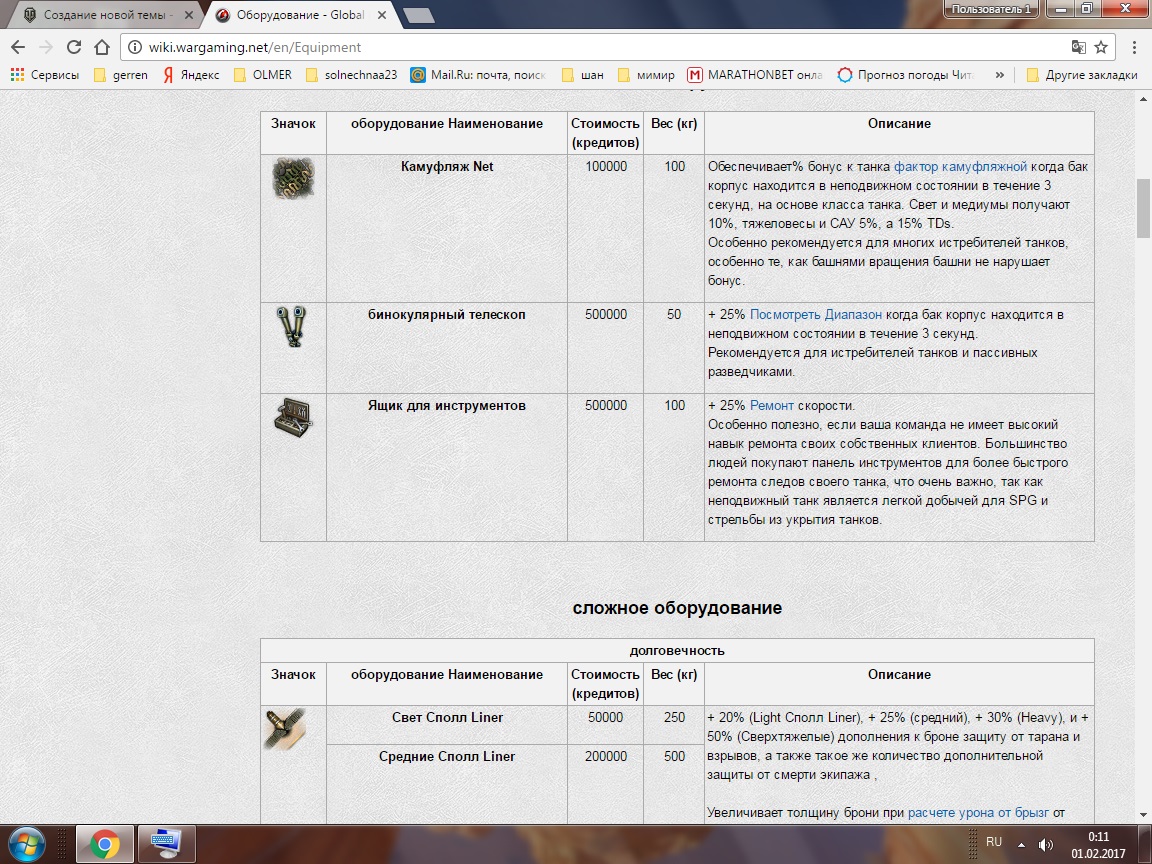The width and height of the screenshot is (1152, 864).
Task: Open a new browser tab
Action: 418,15
